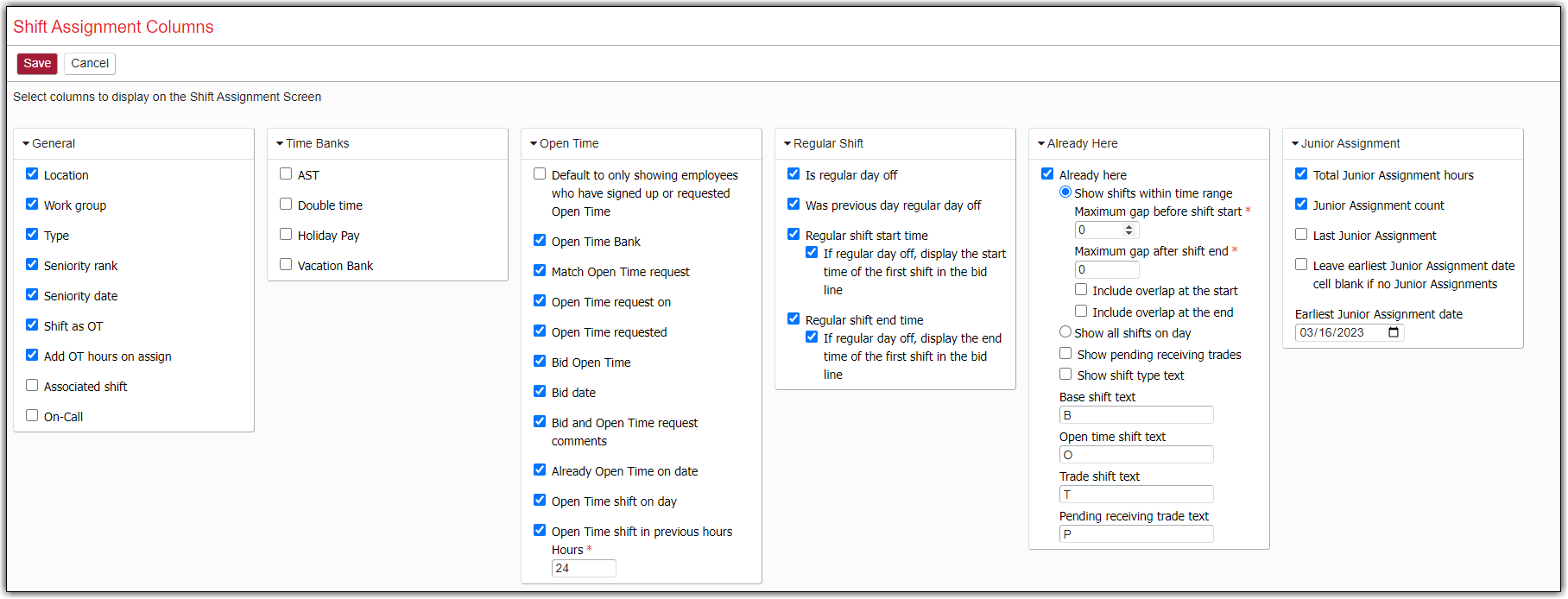Enable the Associated shift checkbox
Image resolution: width=1568 pixels, height=599 pixels.
click(x=32, y=386)
